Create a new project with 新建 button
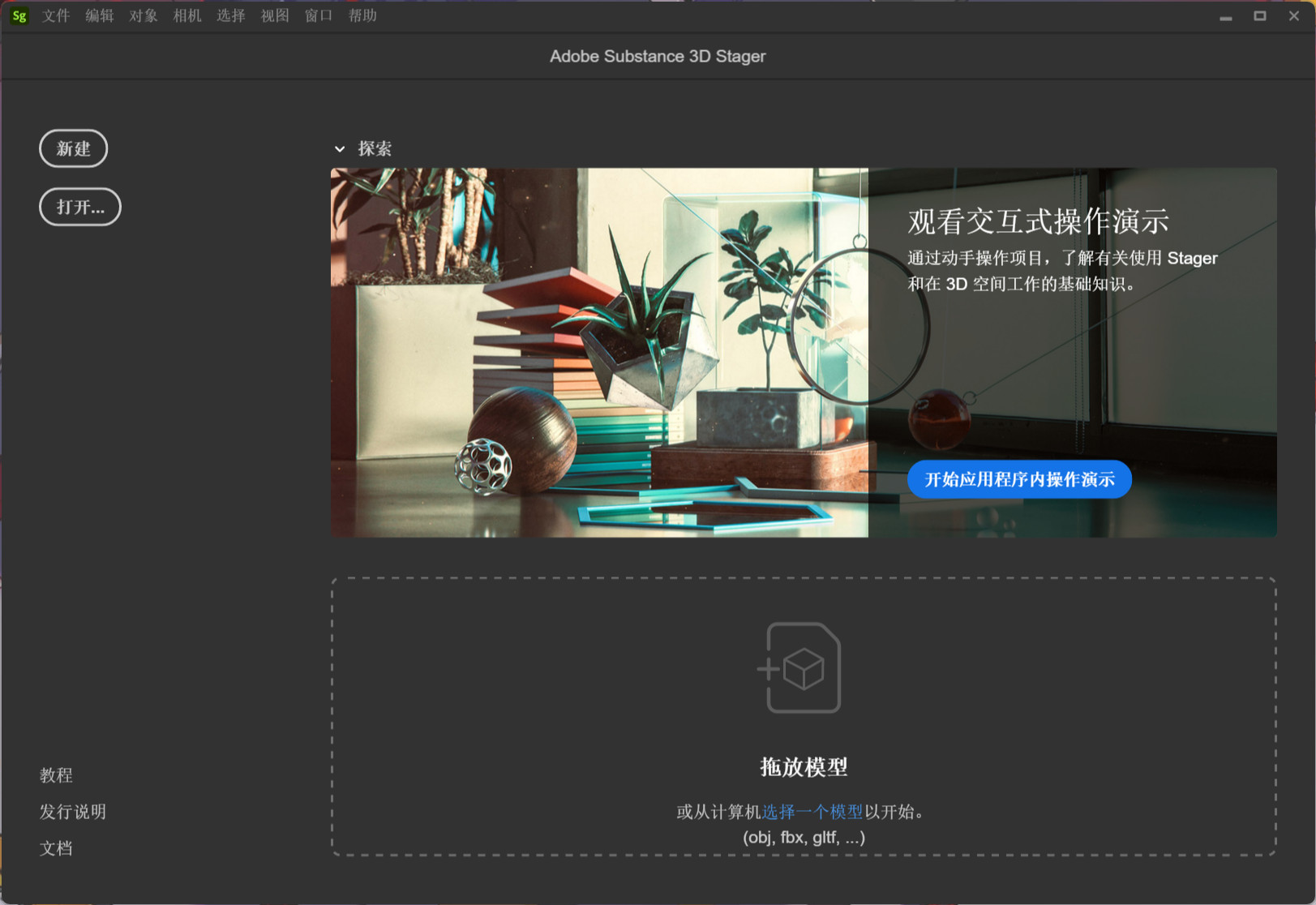Screen dimensions: 1316x905 (x=73, y=148)
